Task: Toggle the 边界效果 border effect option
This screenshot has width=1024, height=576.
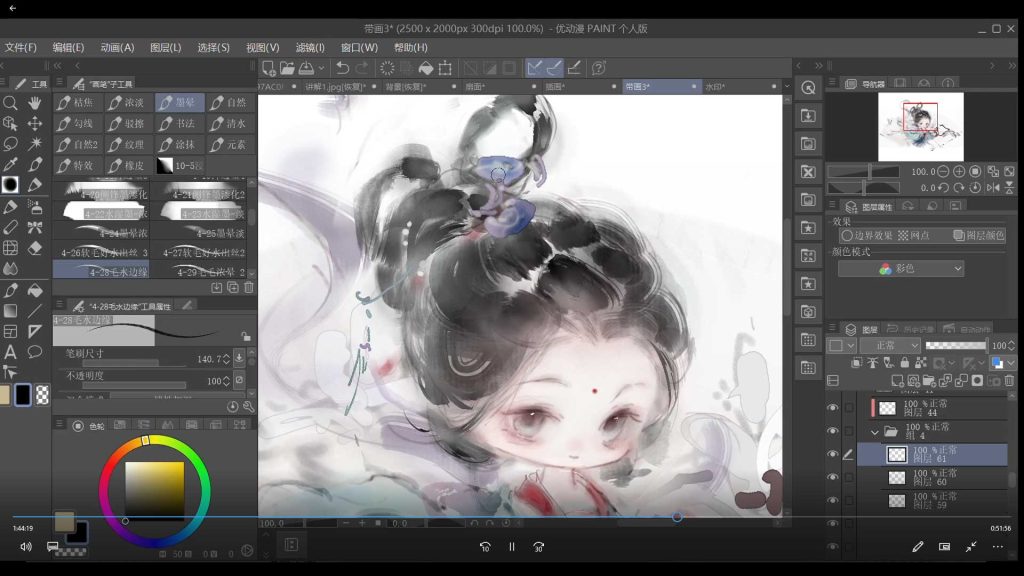Action: click(867, 235)
